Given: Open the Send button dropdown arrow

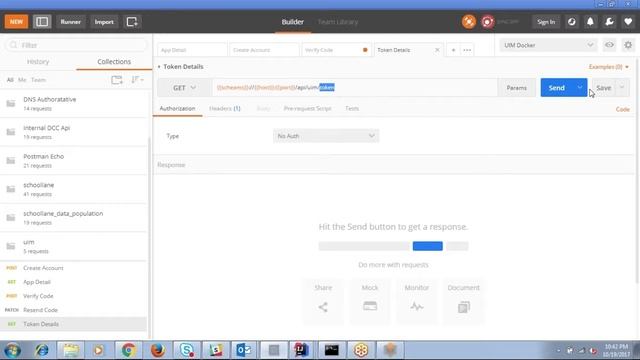Looking at the screenshot, I should point(580,88).
